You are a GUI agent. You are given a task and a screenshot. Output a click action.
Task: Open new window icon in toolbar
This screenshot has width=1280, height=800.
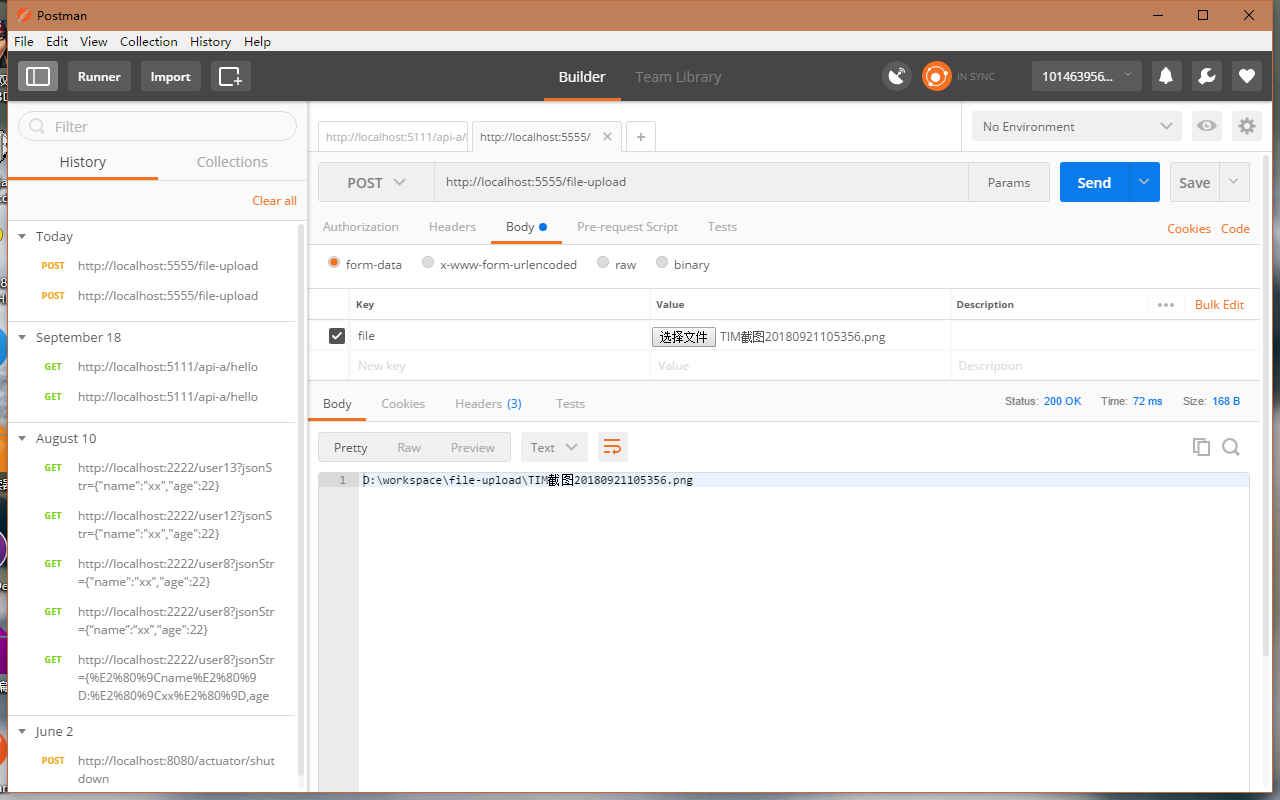pos(231,76)
